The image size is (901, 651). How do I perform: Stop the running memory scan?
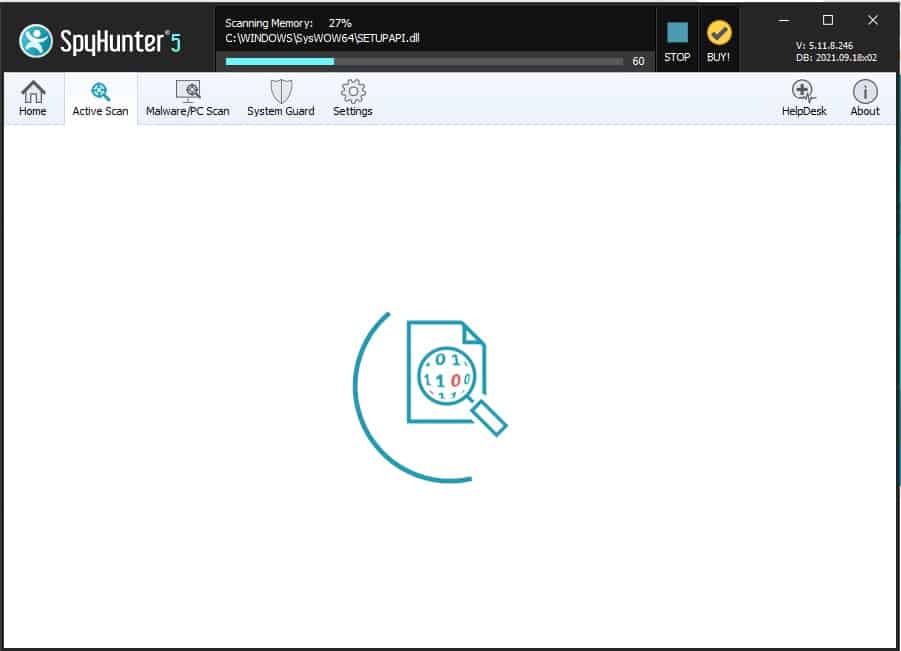(677, 41)
